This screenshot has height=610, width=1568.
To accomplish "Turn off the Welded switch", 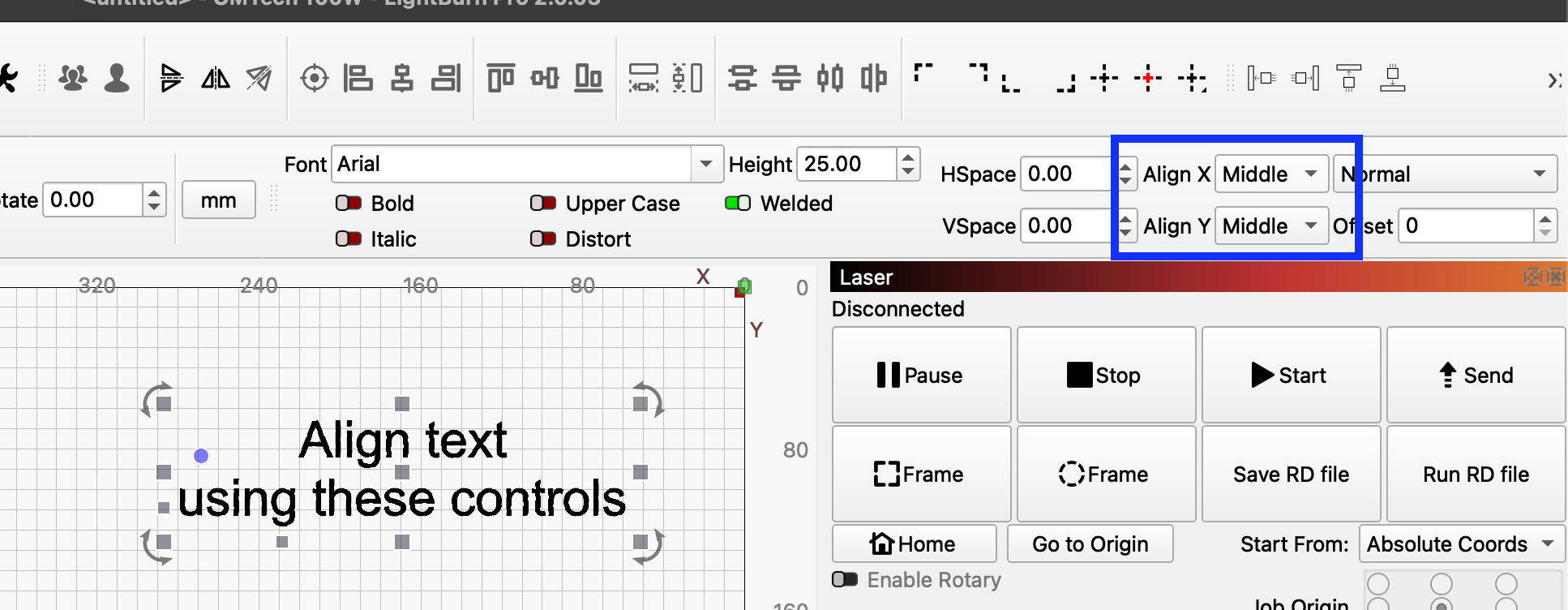I will coord(738,203).
